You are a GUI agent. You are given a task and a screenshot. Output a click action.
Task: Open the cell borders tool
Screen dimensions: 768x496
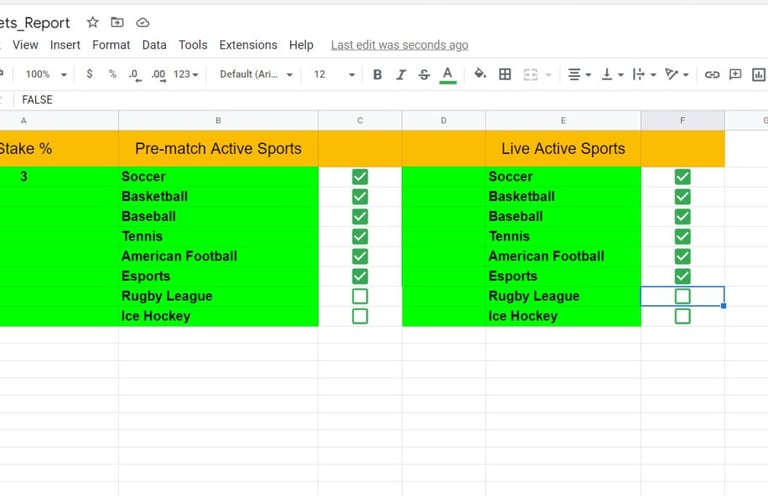(x=505, y=74)
